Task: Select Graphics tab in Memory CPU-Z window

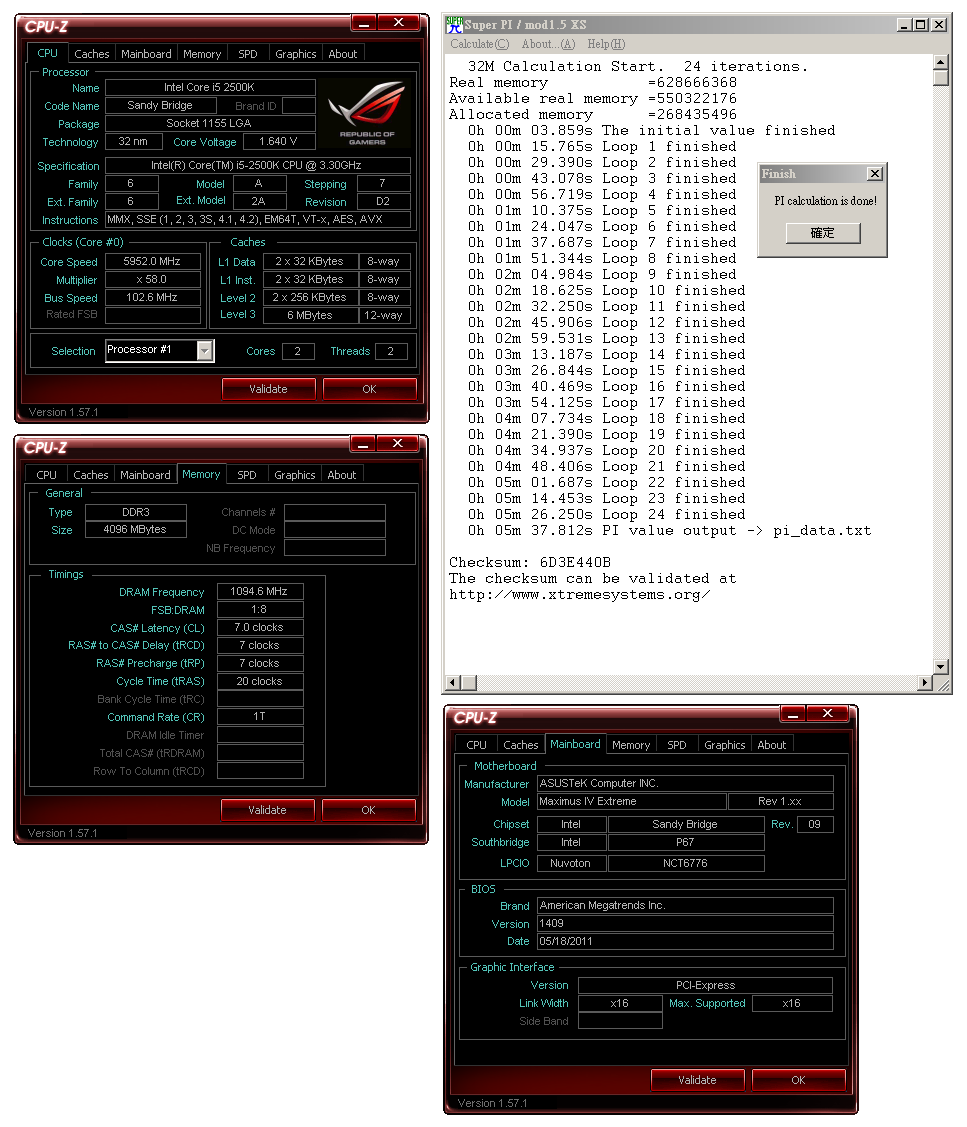Action: point(295,475)
